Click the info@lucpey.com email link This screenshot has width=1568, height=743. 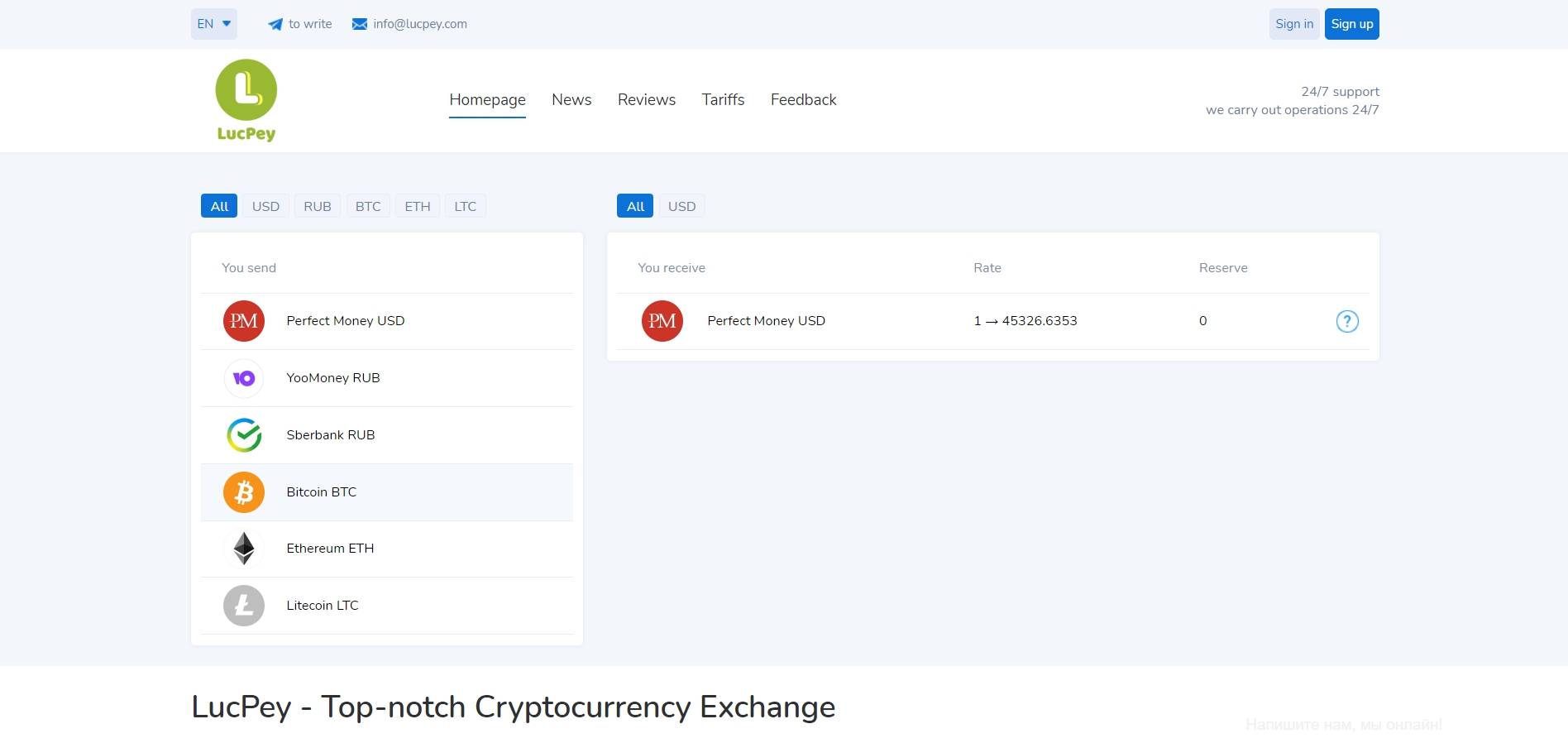tap(410, 24)
